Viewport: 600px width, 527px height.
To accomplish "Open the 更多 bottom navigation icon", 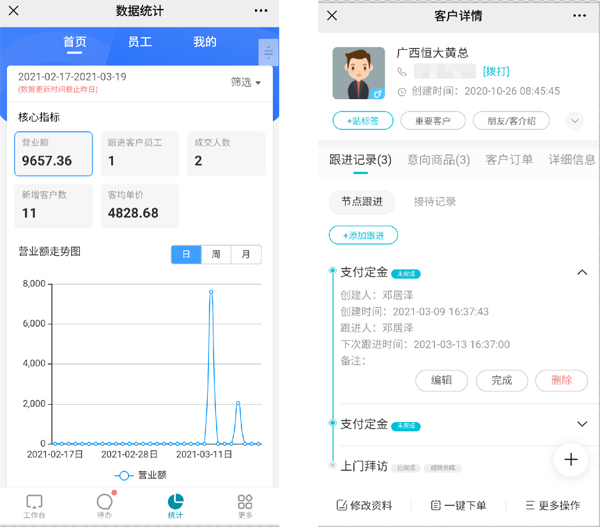I will [245, 506].
